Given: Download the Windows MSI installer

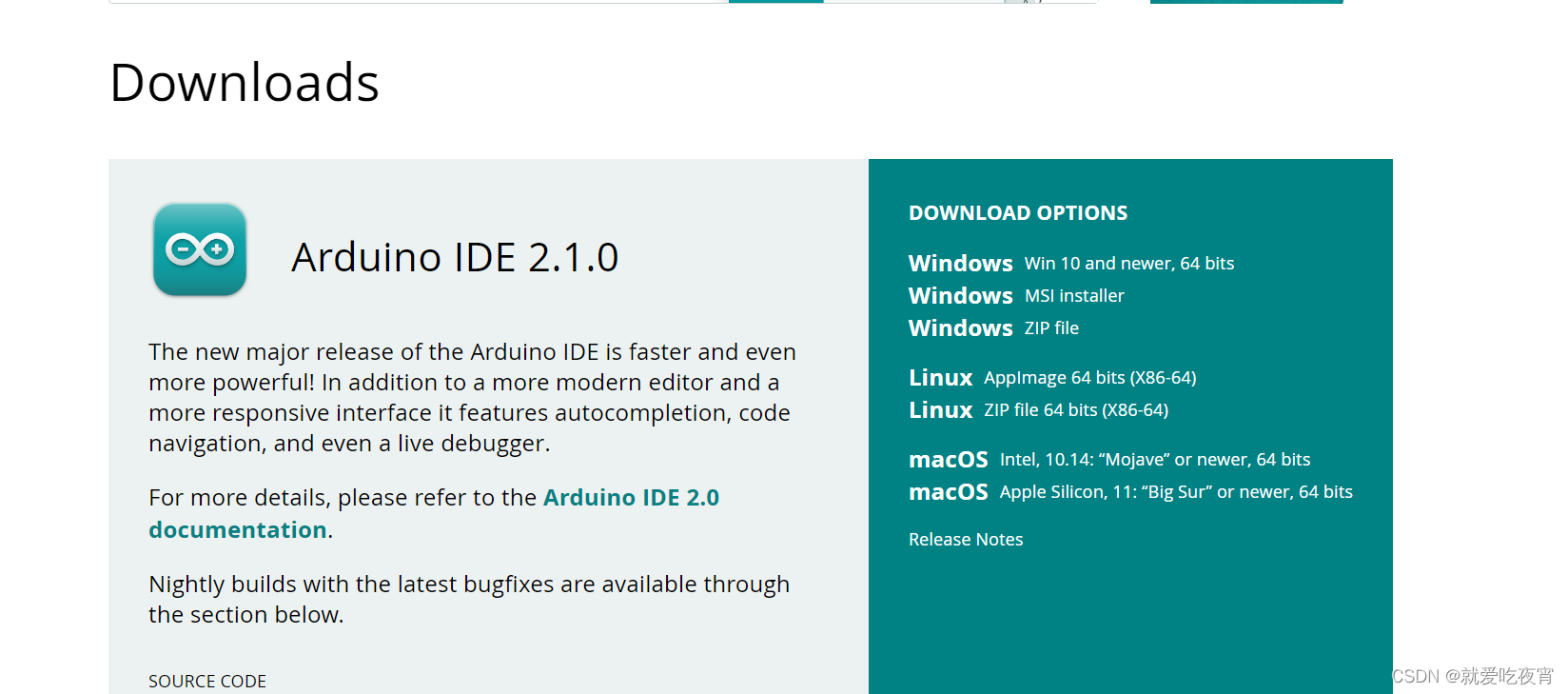Looking at the screenshot, I should point(1016,296).
